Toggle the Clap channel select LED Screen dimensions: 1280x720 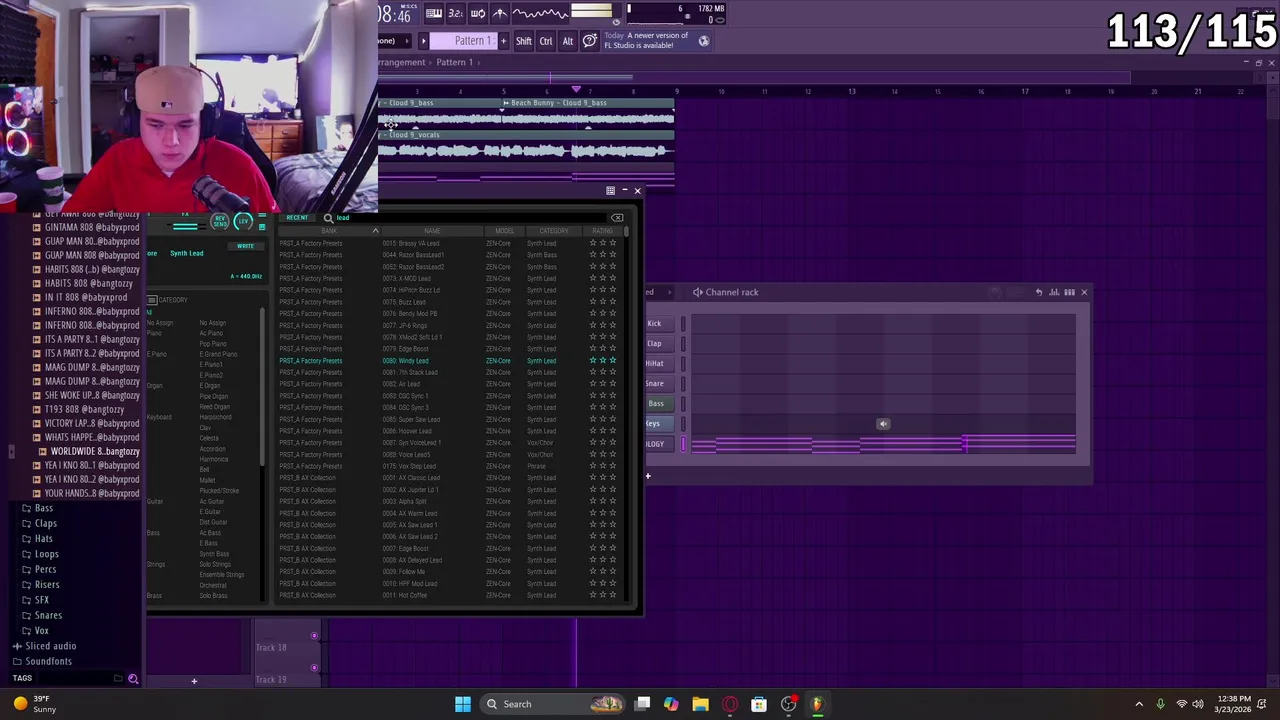[x=684, y=344]
